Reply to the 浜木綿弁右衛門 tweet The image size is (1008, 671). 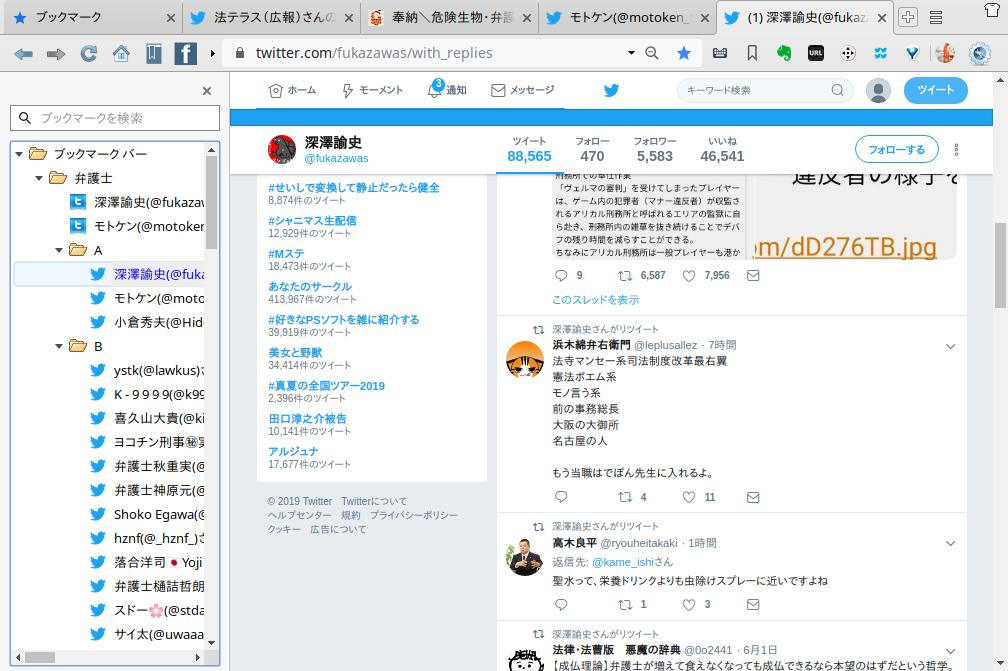point(561,497)
